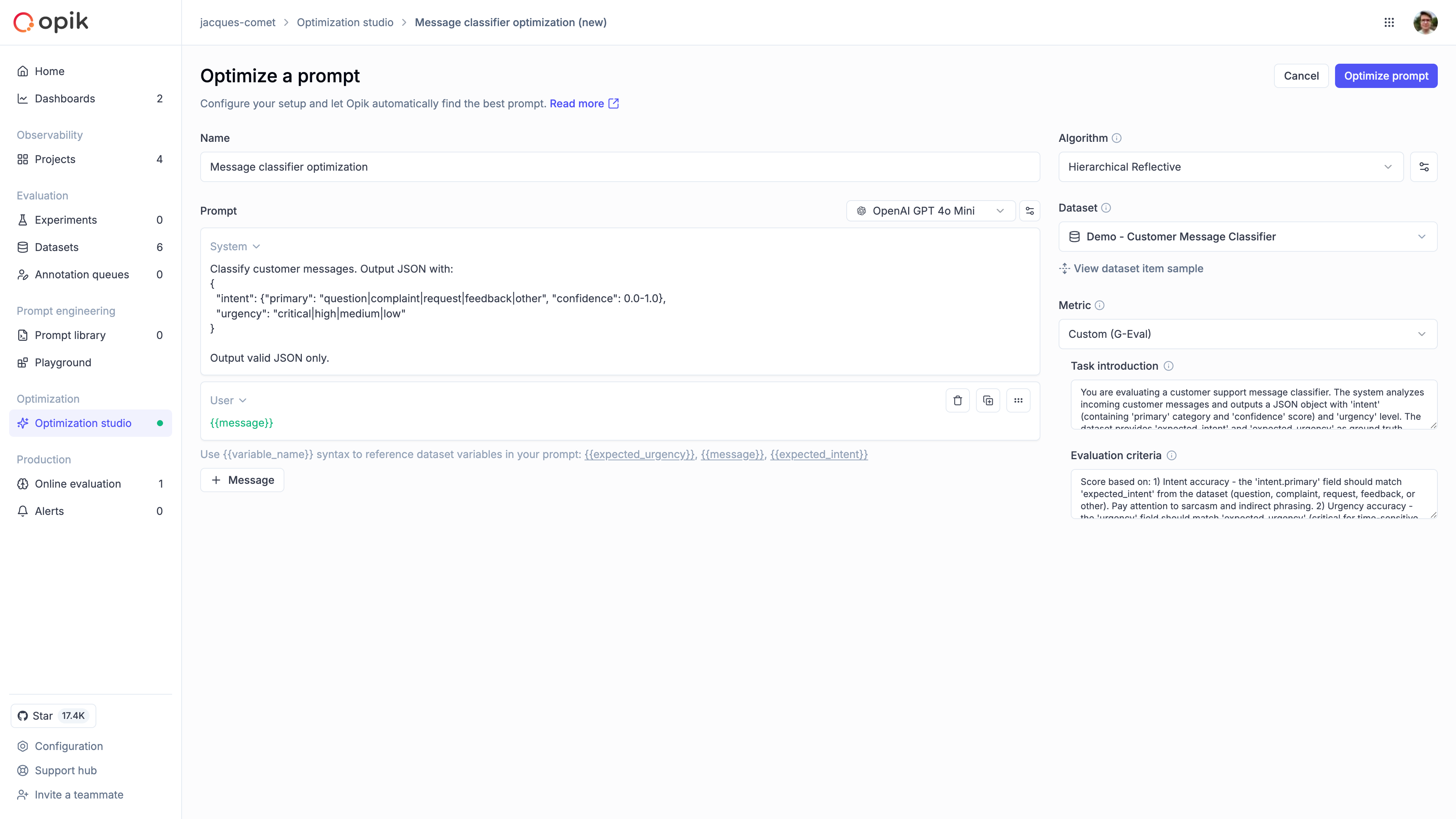
Task: Duplicate the User message block
Action: [988, 400]
